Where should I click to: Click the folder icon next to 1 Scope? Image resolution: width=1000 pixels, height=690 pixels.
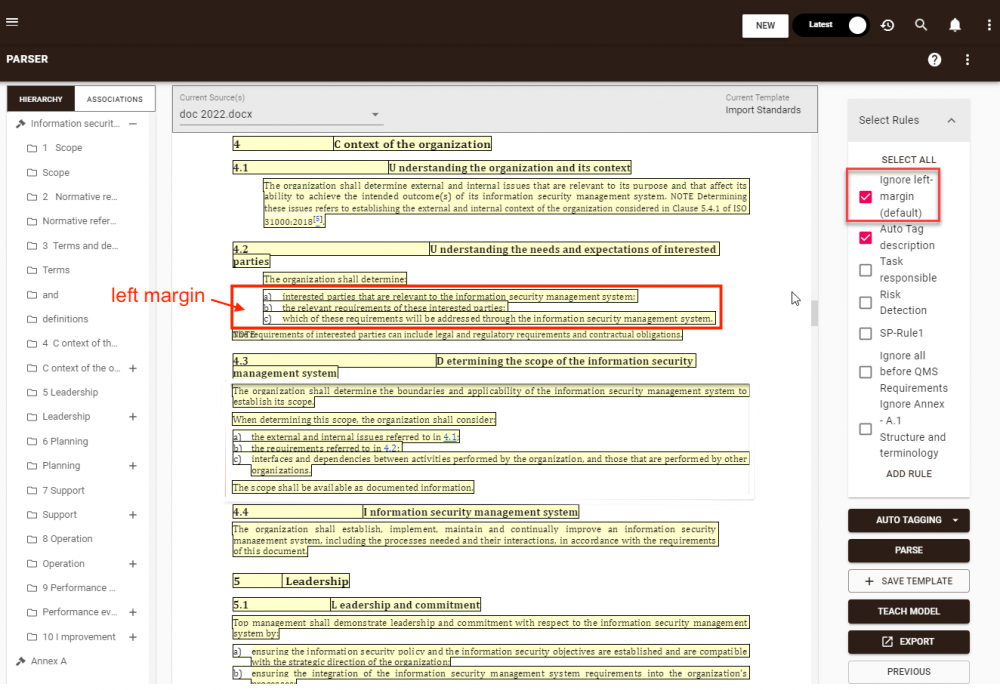[31, 147]
